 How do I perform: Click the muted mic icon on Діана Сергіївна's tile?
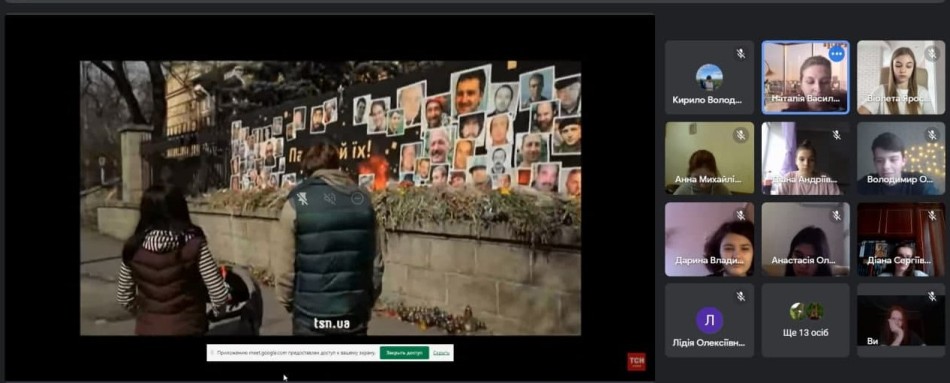coord(932,215)
